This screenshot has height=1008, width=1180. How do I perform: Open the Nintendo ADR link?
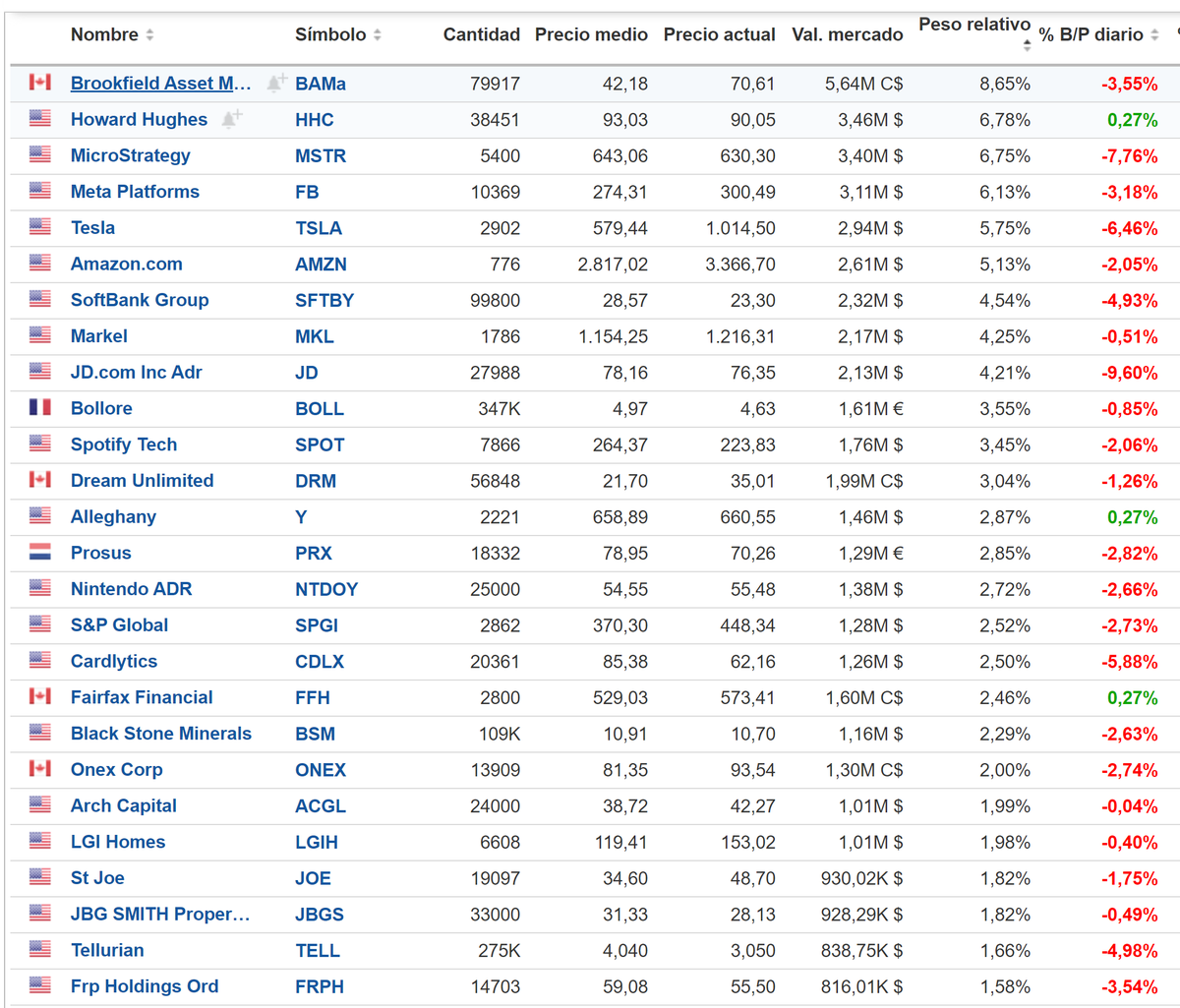click(131, 589)
